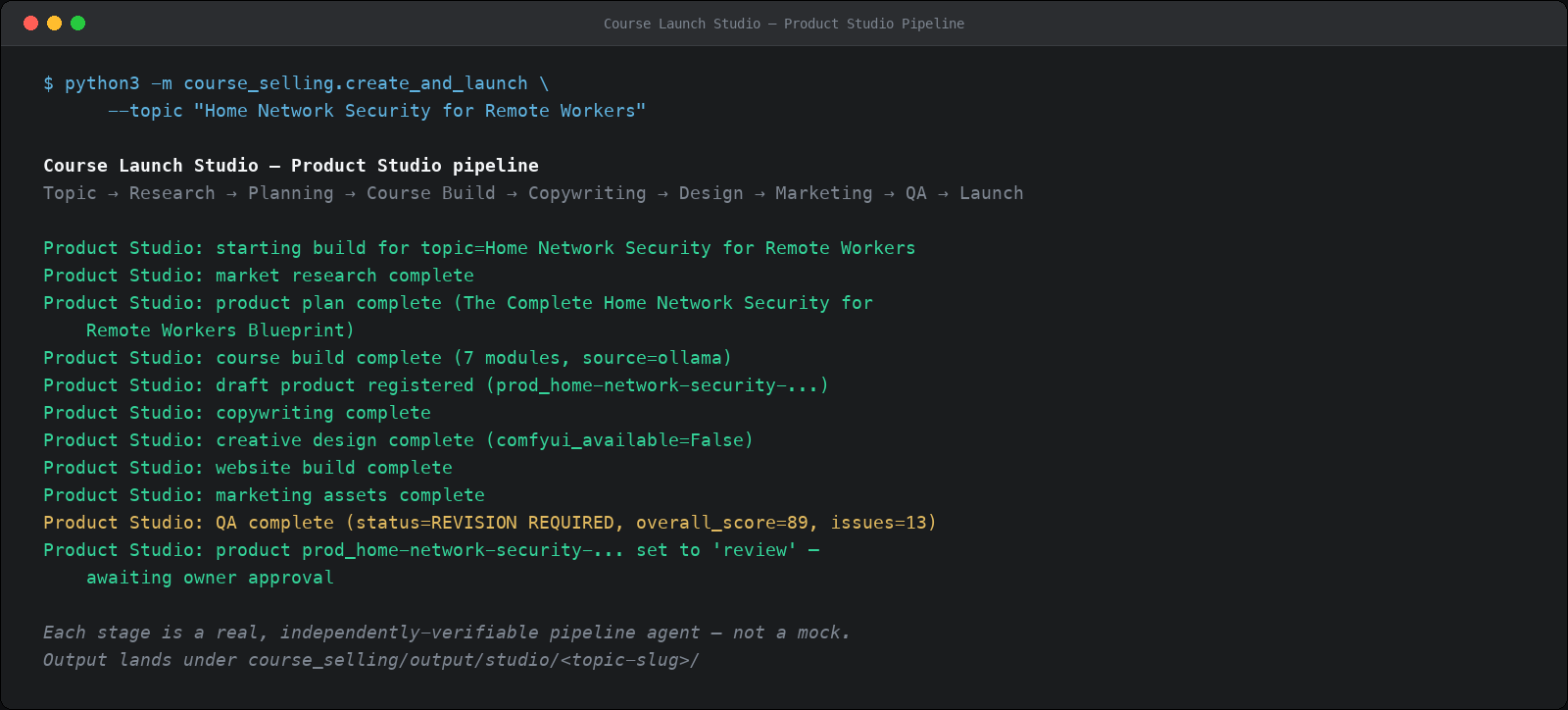Screen dimensions: 1568x710
Task: Click the bold 'Course Launch Studio — Product Studio pipeline' heading
Action: coord(291,166)
